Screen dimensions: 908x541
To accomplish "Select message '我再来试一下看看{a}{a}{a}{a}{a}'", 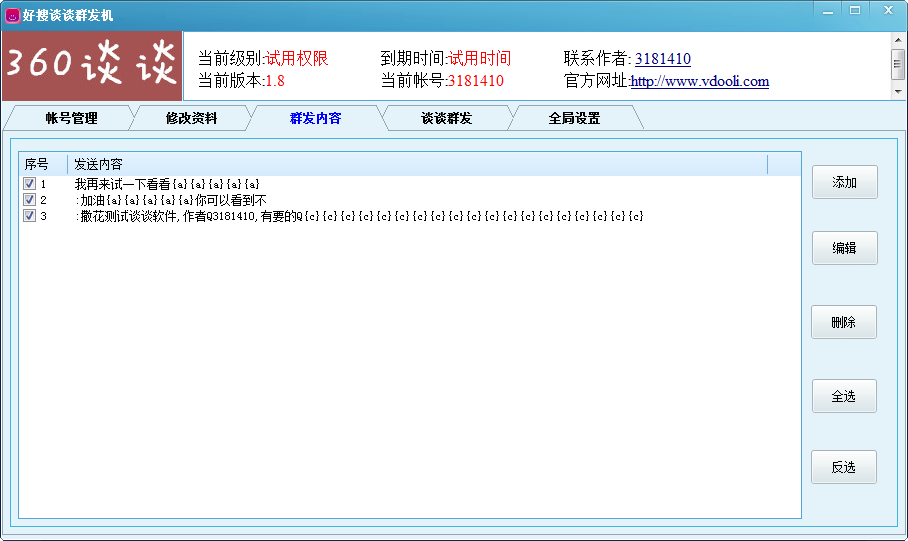I will (x=167, y=184).
